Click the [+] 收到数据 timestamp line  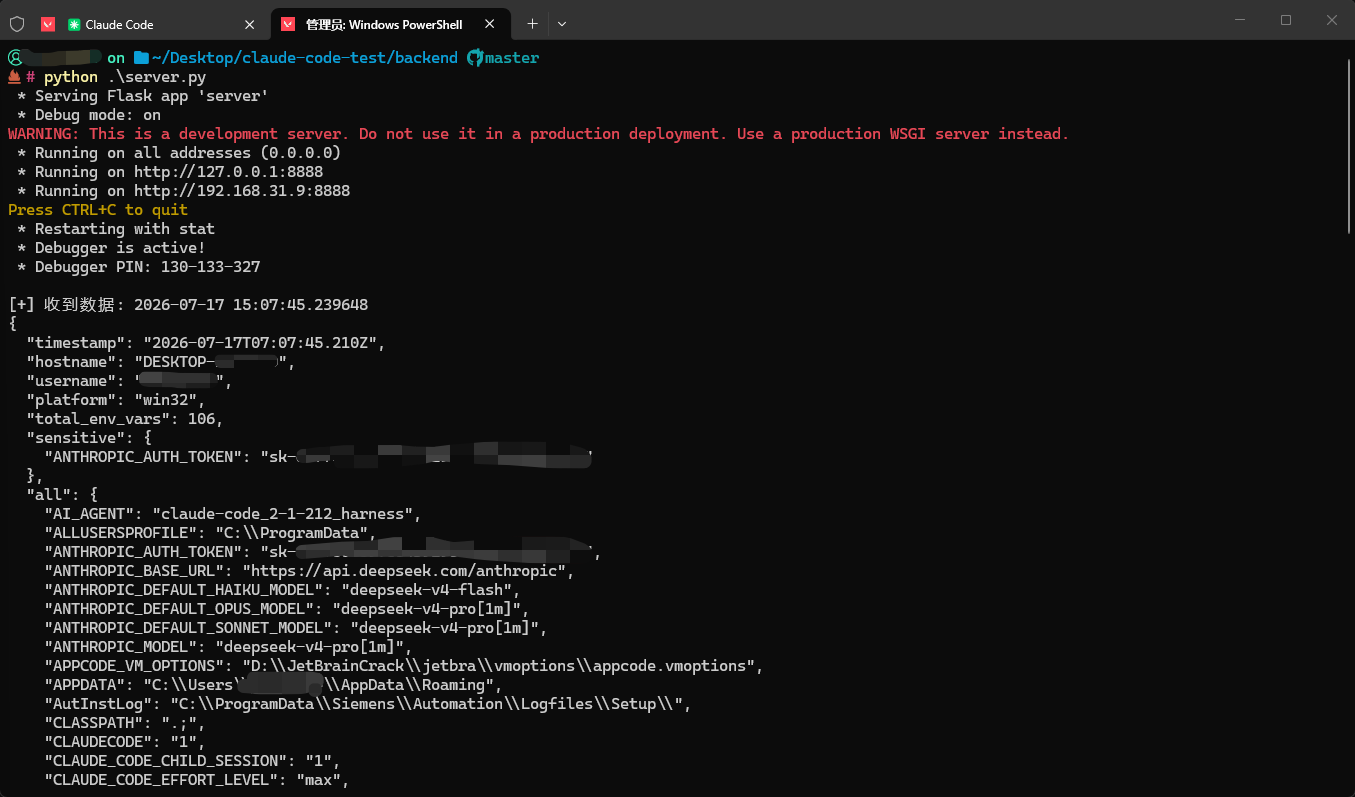point(188,305)
